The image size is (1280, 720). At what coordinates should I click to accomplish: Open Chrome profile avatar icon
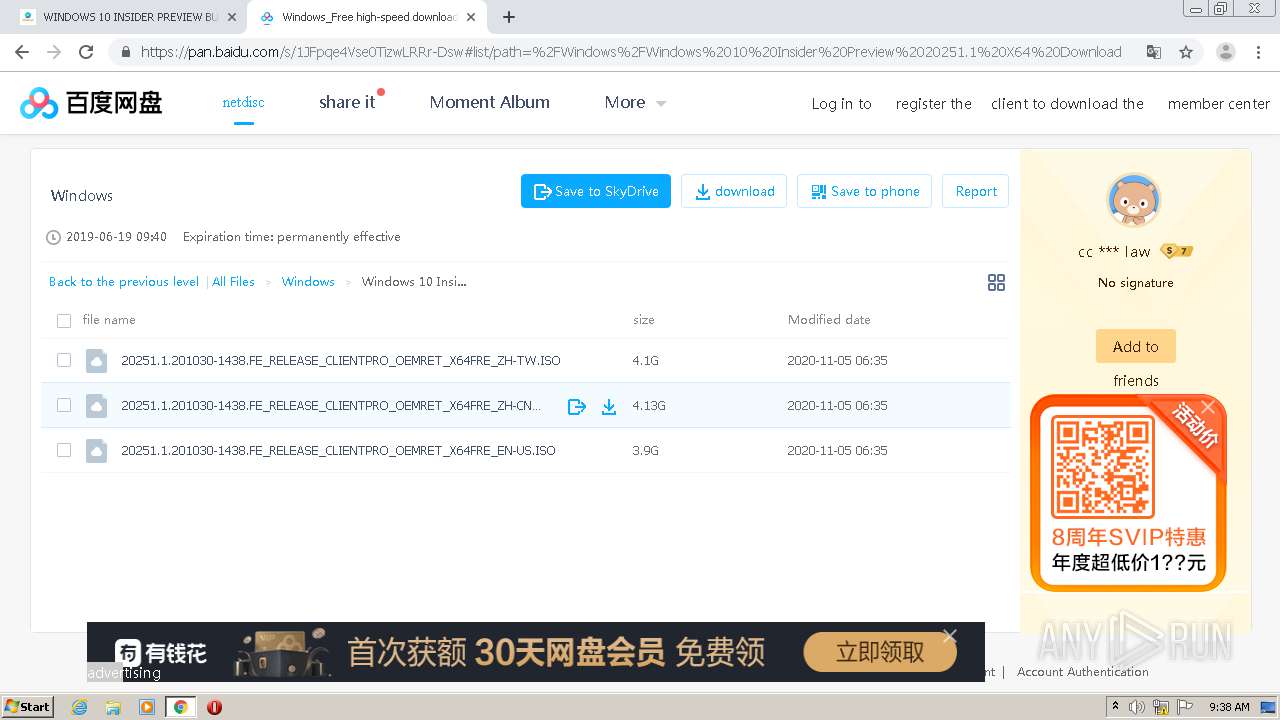pos(1225,52)
